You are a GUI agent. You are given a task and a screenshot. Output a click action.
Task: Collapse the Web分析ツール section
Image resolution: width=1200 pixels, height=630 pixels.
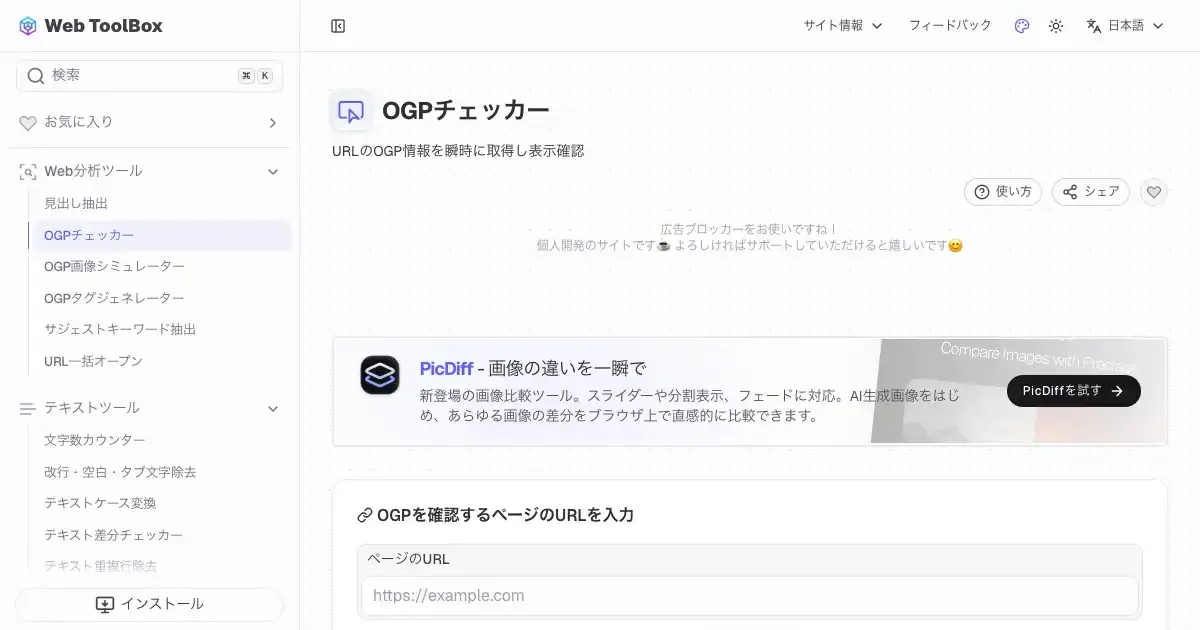(272, 172)
